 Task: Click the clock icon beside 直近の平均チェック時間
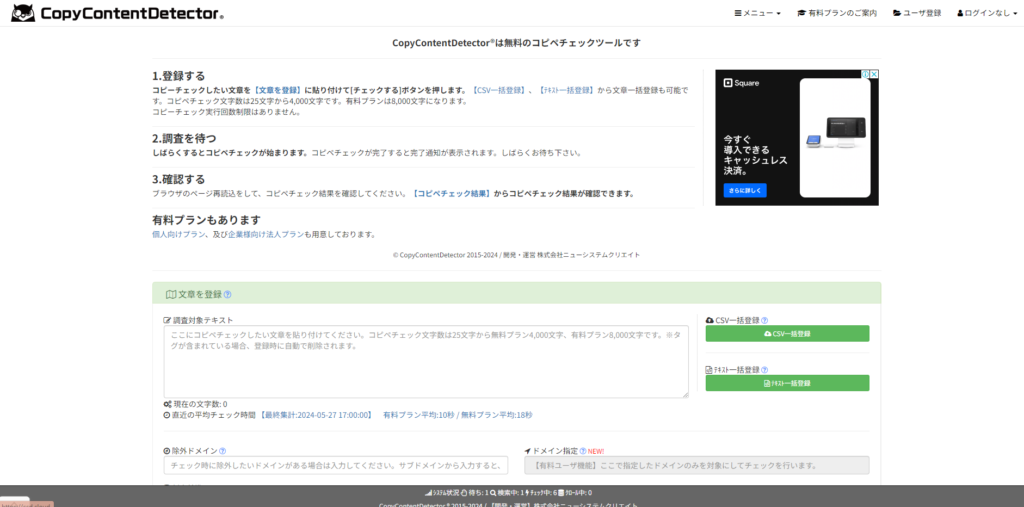pos(167,415)
